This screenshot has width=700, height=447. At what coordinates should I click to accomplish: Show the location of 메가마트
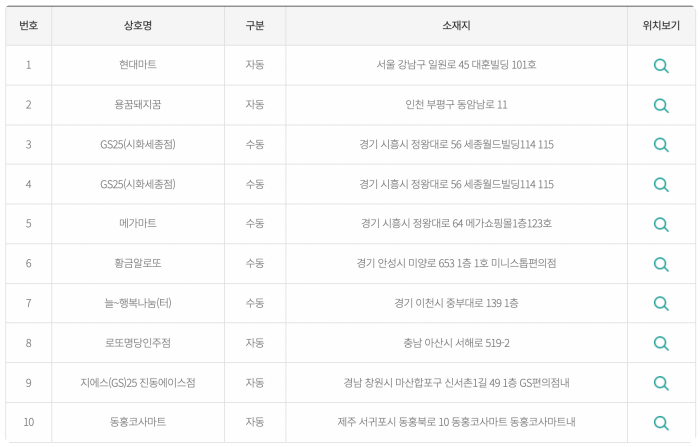click(661, 224)
